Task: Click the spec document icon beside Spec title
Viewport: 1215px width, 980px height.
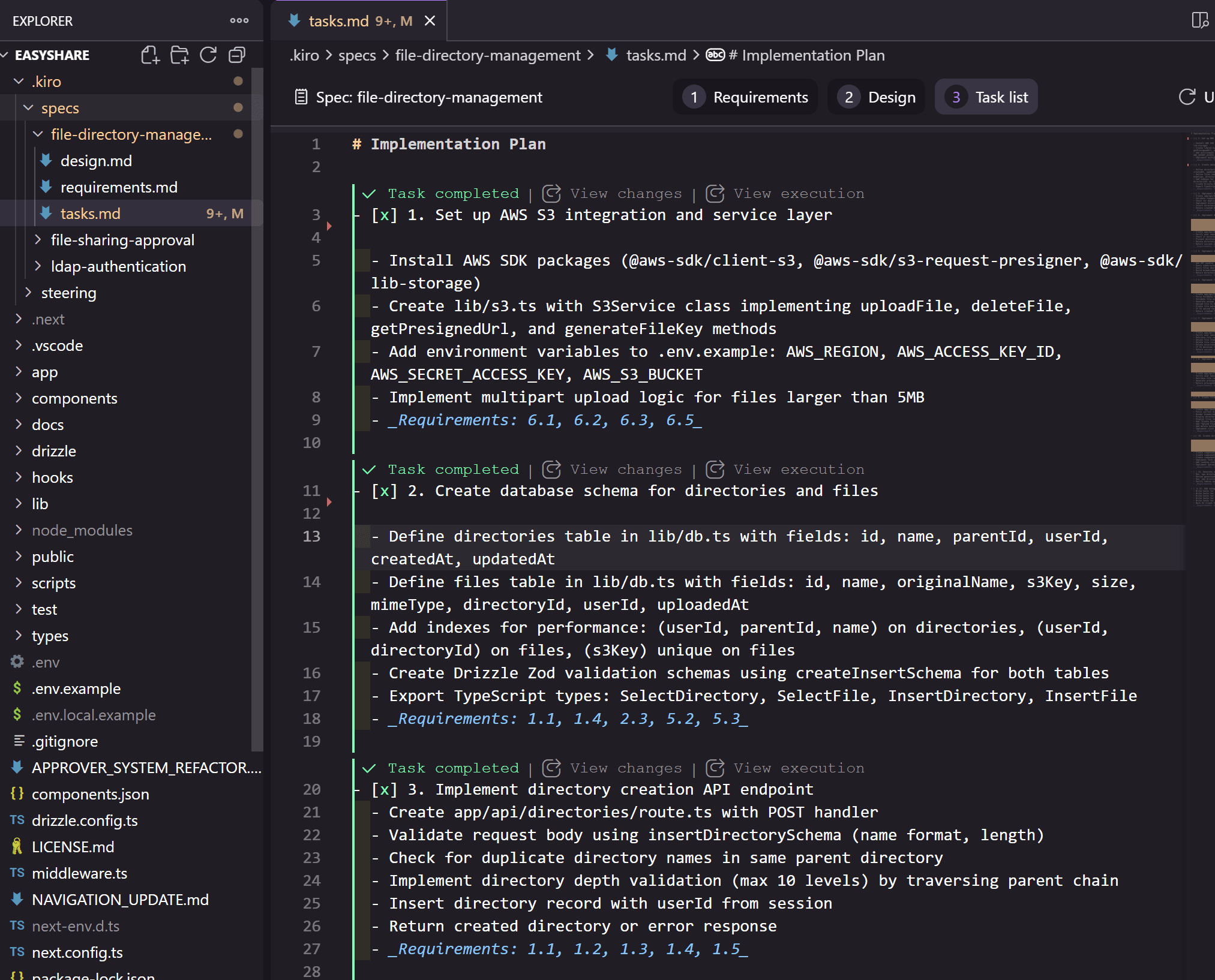Action: click(x=301, y=97)
